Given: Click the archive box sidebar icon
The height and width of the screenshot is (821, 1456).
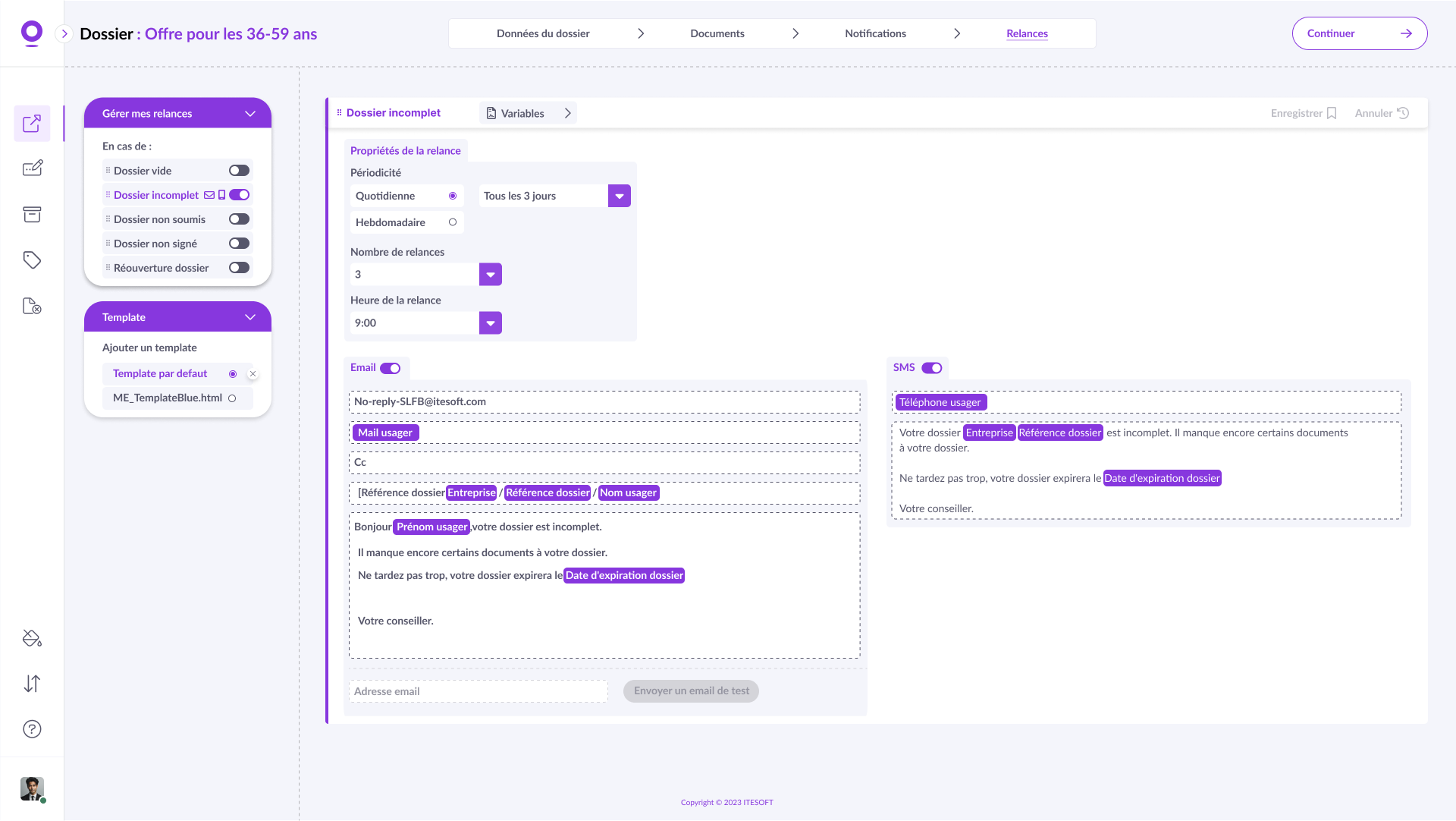Looking at the screenshot, I should point(32,215).
